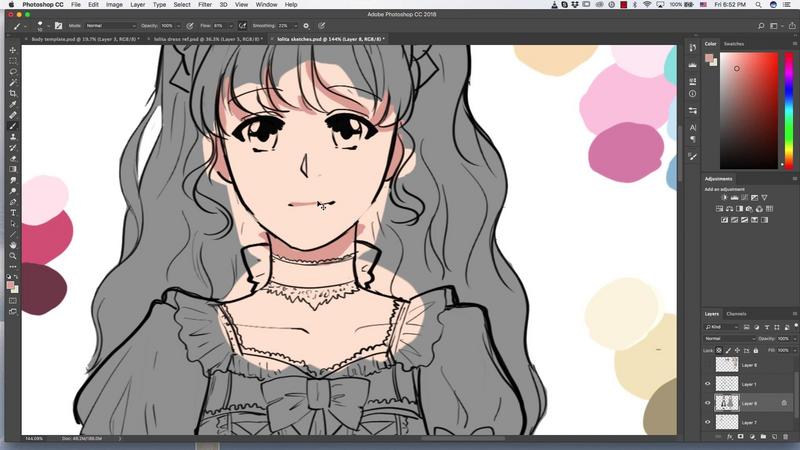Open layer blend mode dropdown

pos(730,338)
